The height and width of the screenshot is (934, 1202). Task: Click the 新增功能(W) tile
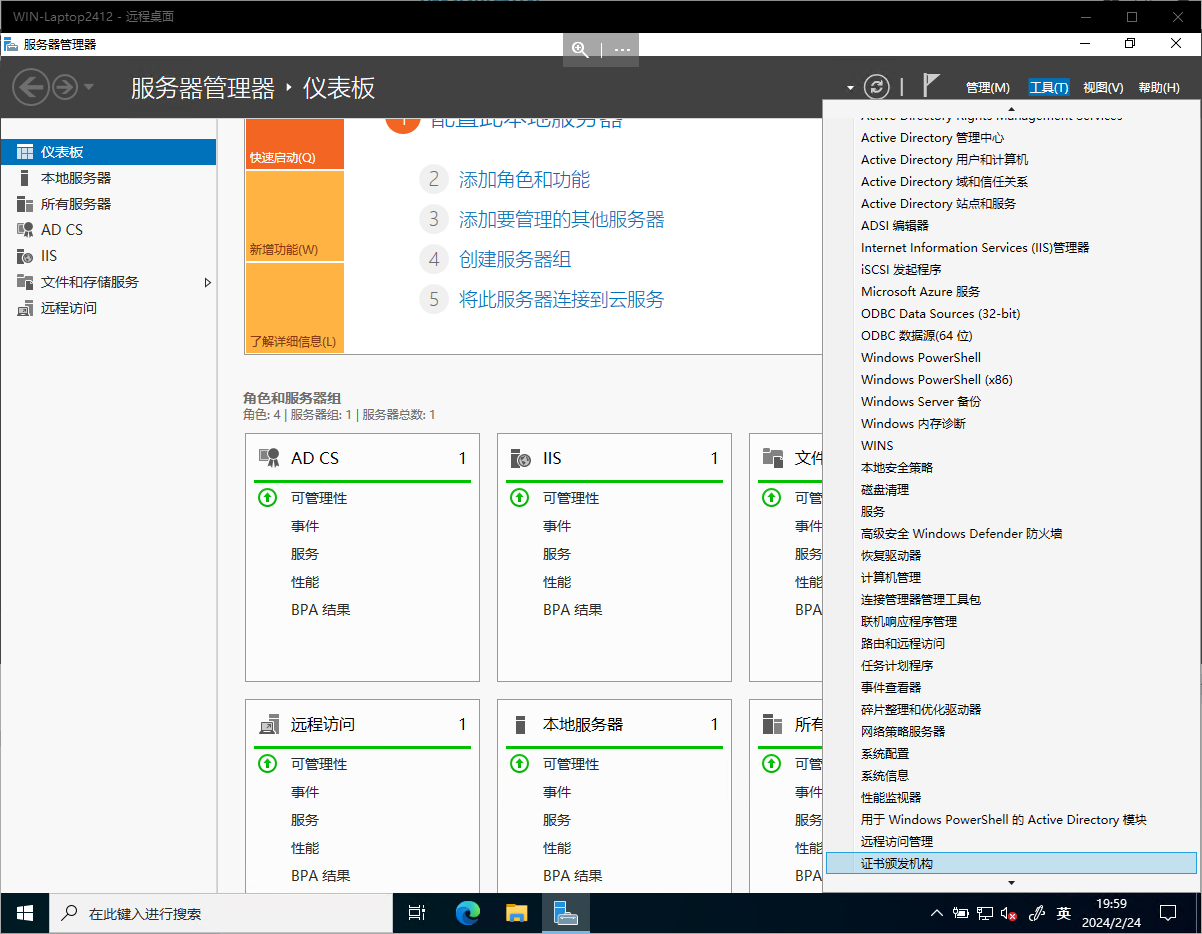pos(294,216)
